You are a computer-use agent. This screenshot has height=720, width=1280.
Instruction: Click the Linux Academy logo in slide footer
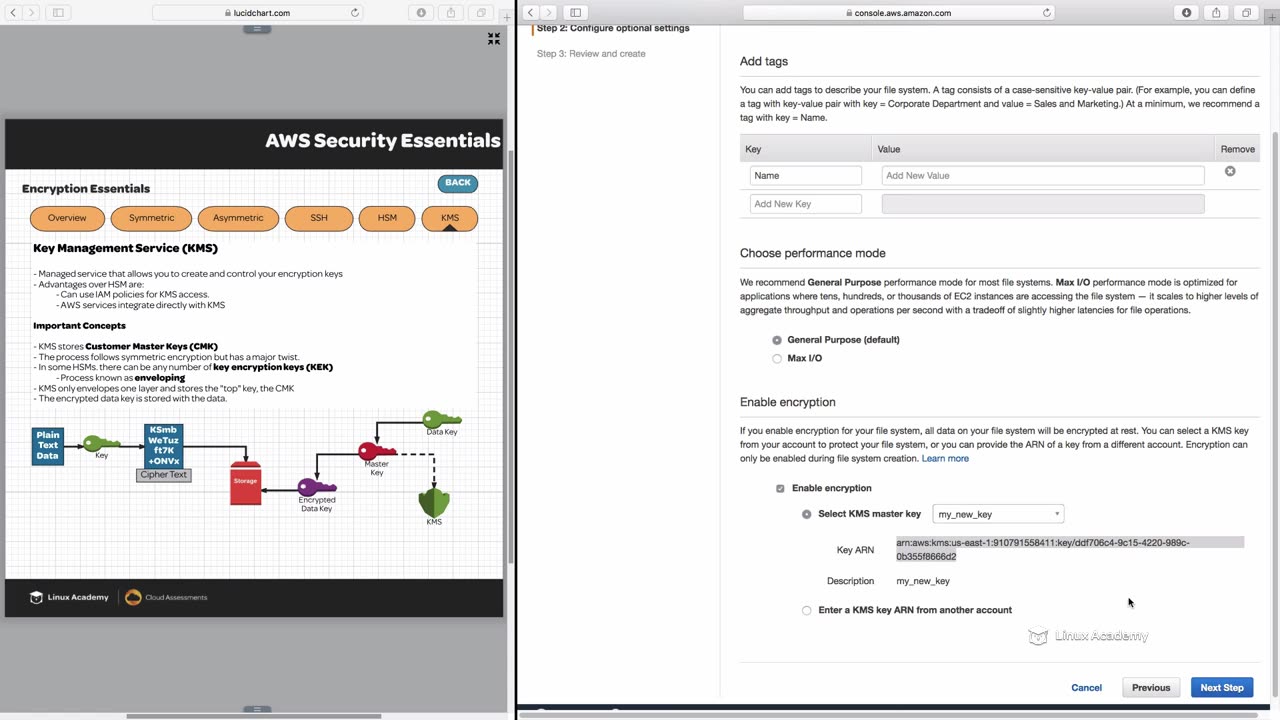click(x=69, y=597)
